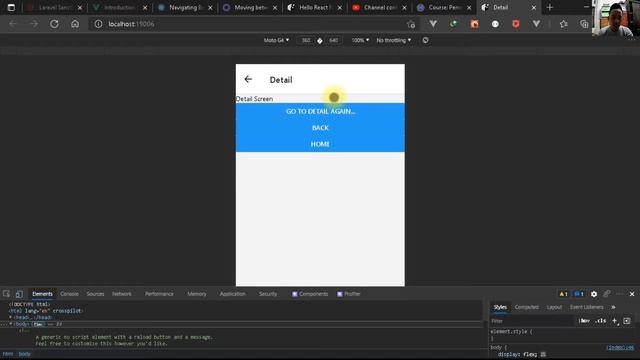Open tab actions menu icon
This screenshot has width=640, height=360.
point(11,7)
